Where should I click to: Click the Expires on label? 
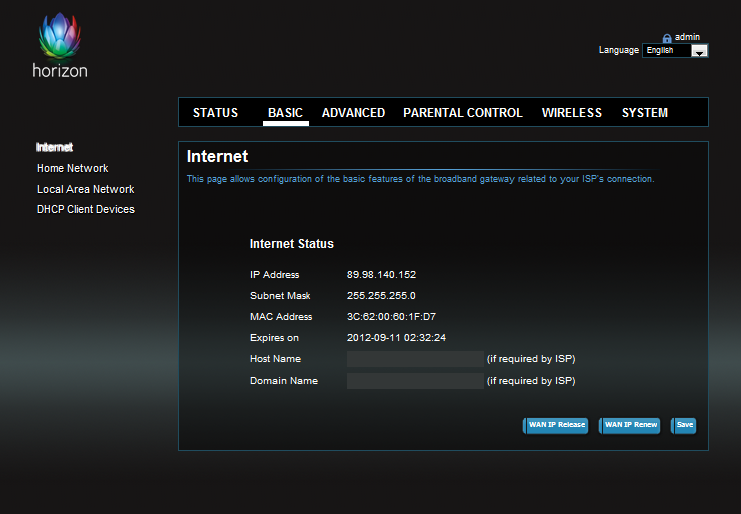click(275, 338)
